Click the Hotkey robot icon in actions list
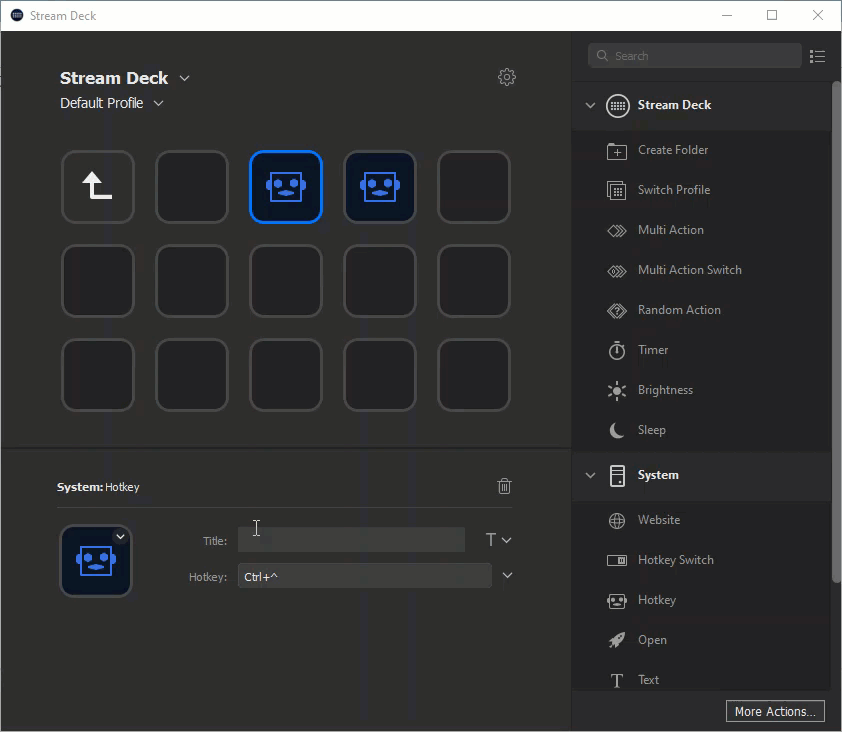This screenshot has width=842, height=732. pos(616,600)
